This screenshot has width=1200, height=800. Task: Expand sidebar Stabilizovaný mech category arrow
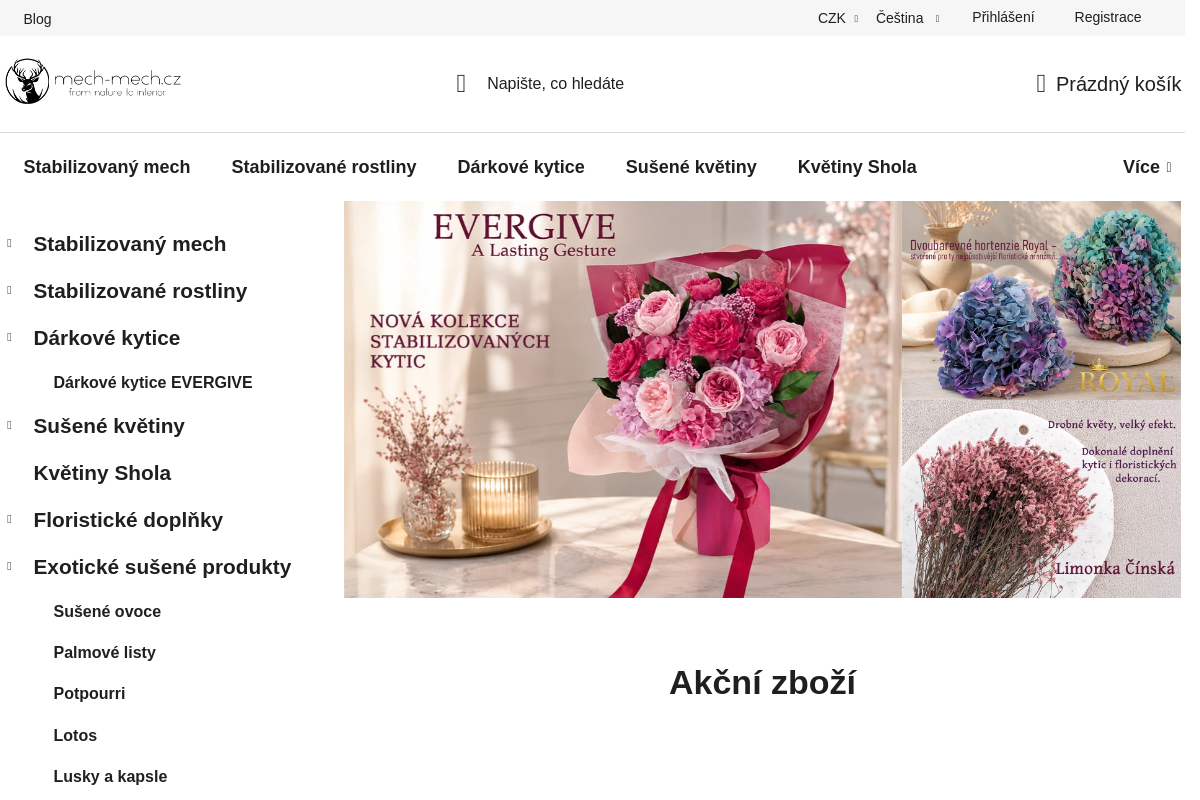point(10,244)
